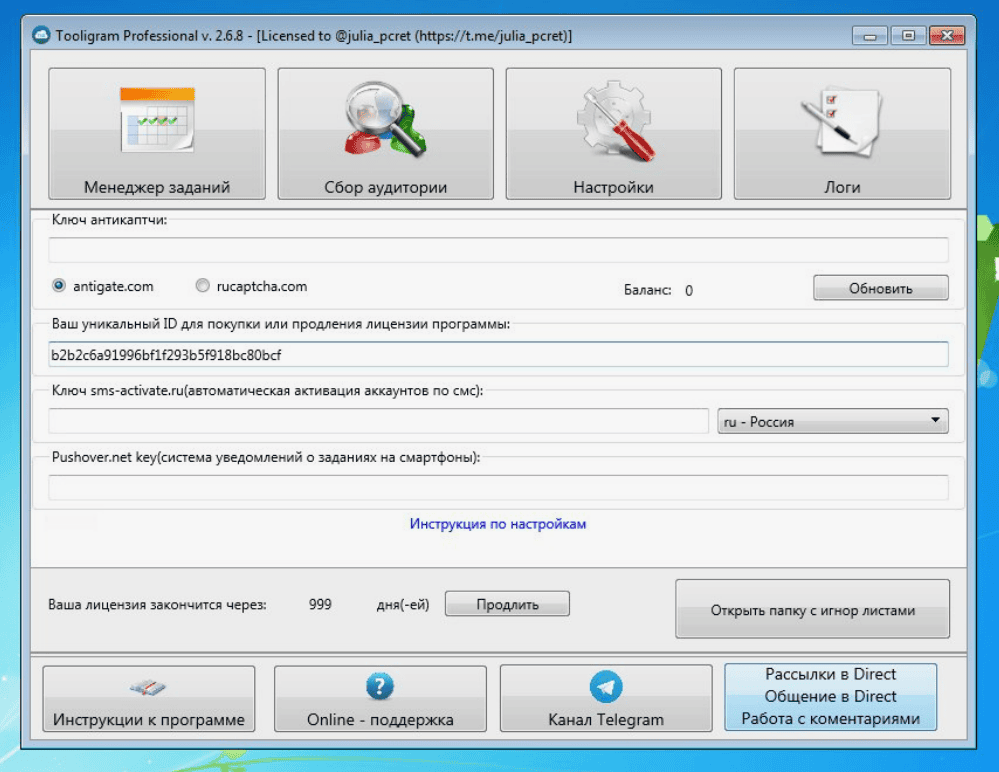Click Открыть папку с игнор листами button

click(x=812, y=609)
